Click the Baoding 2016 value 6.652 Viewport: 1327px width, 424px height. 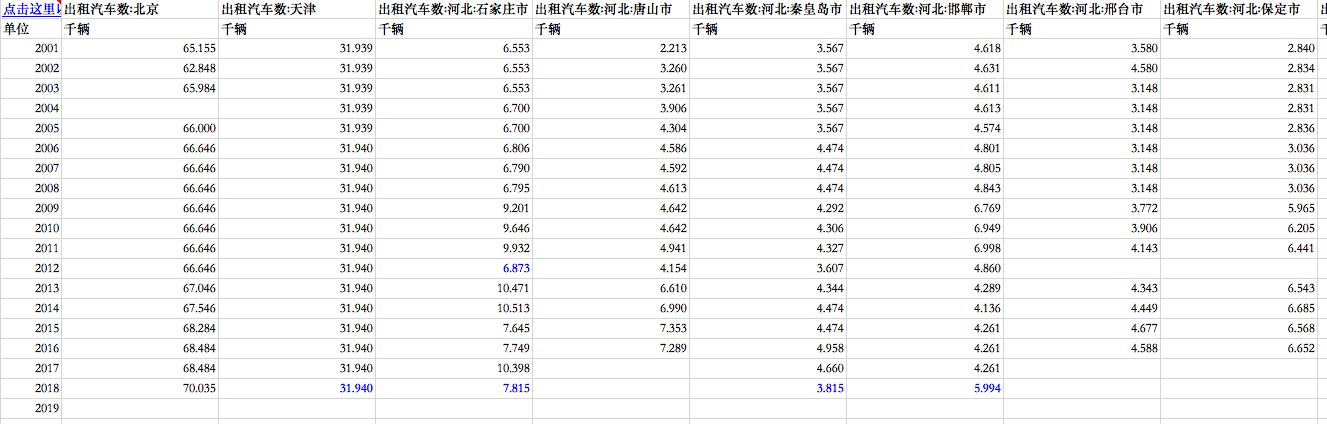[1239, 348]
